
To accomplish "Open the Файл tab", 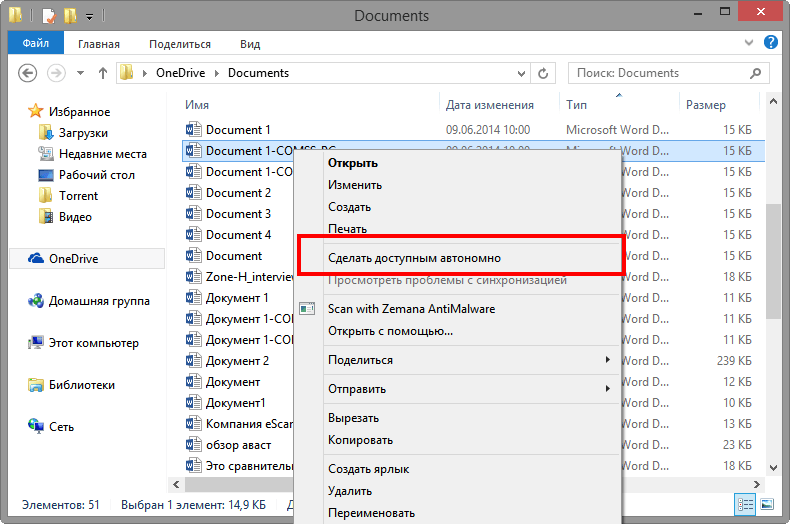I will click(36, 43).
